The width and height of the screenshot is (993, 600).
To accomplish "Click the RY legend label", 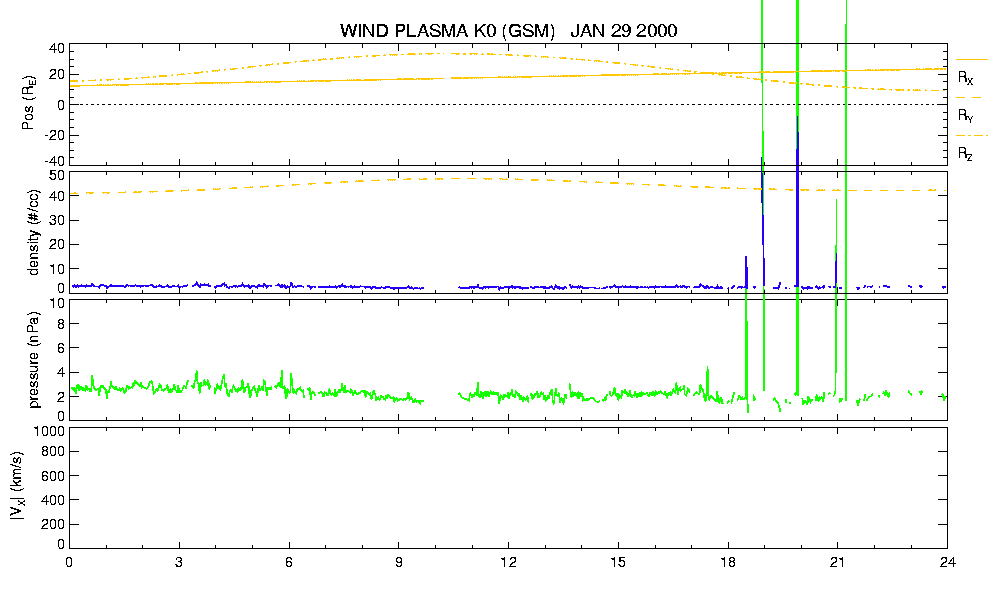I will [x=966, y=115].
